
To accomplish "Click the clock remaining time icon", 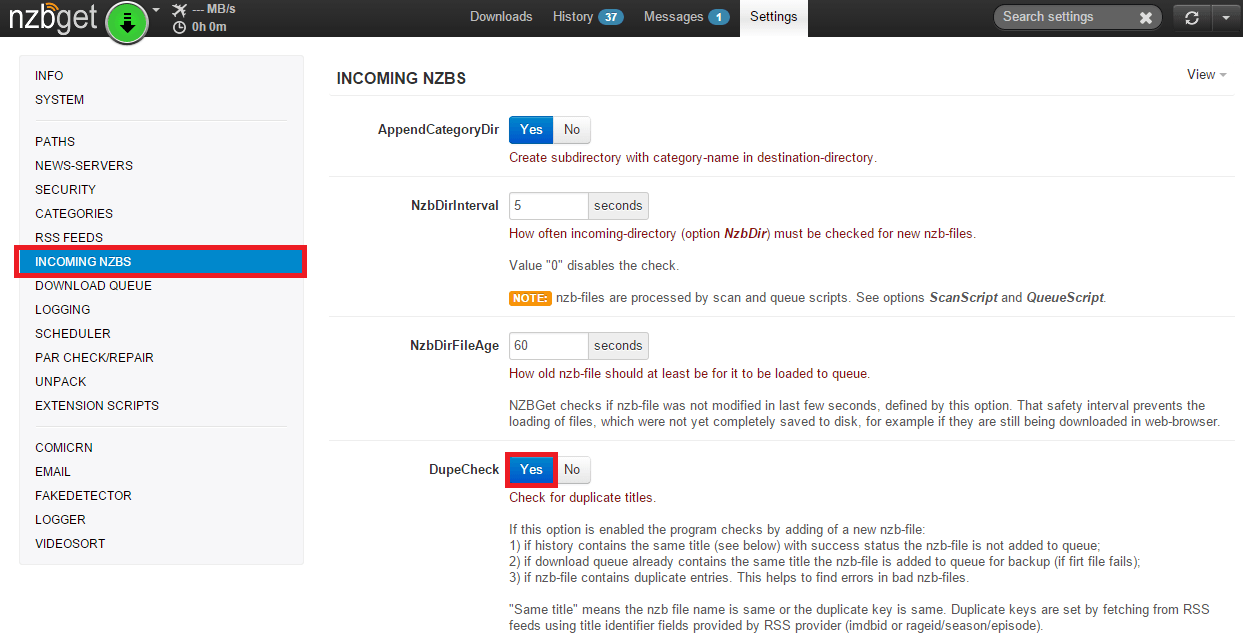I will (x=179, y=27).
